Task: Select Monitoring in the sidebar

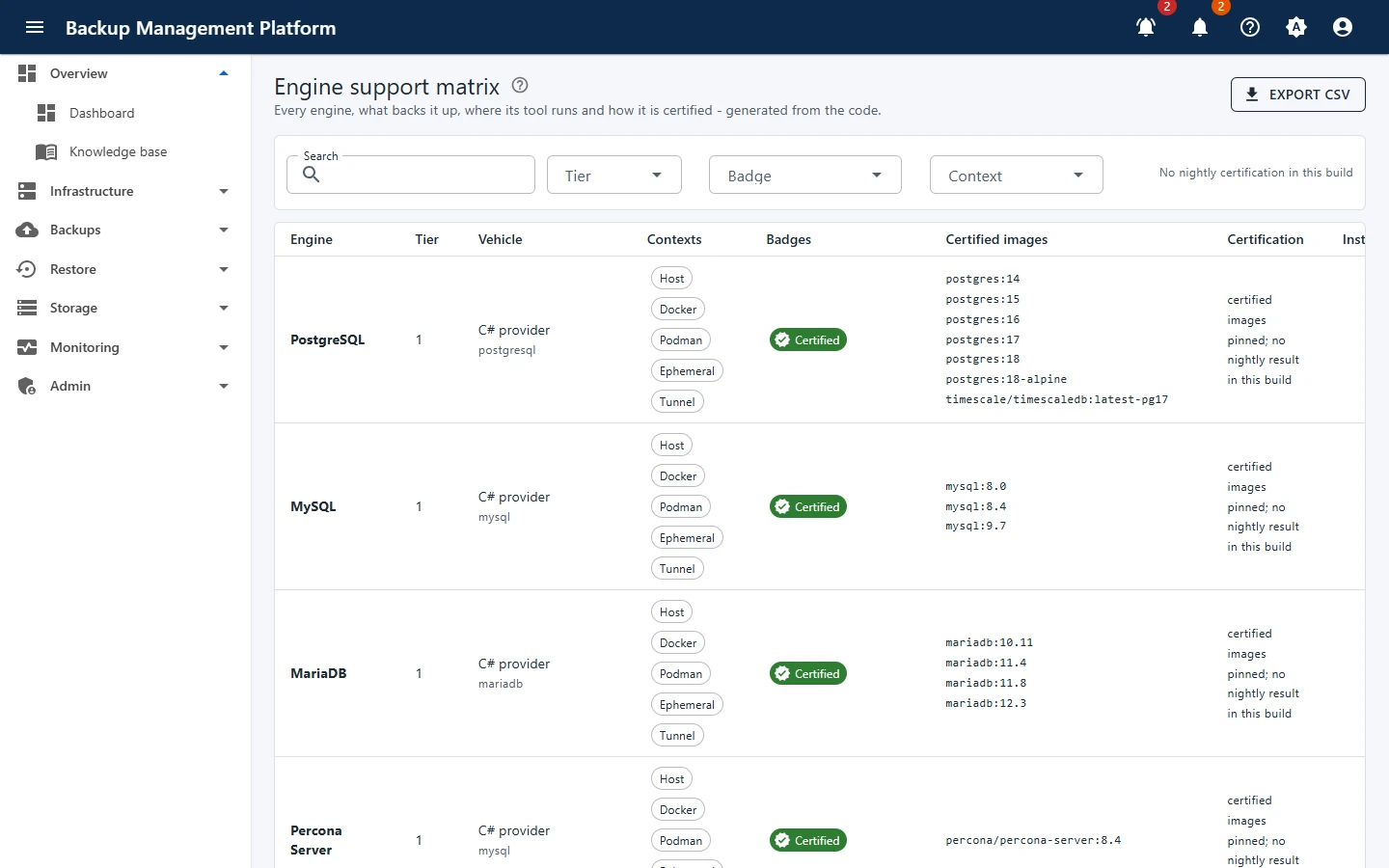Action: (x=125, y=347)
